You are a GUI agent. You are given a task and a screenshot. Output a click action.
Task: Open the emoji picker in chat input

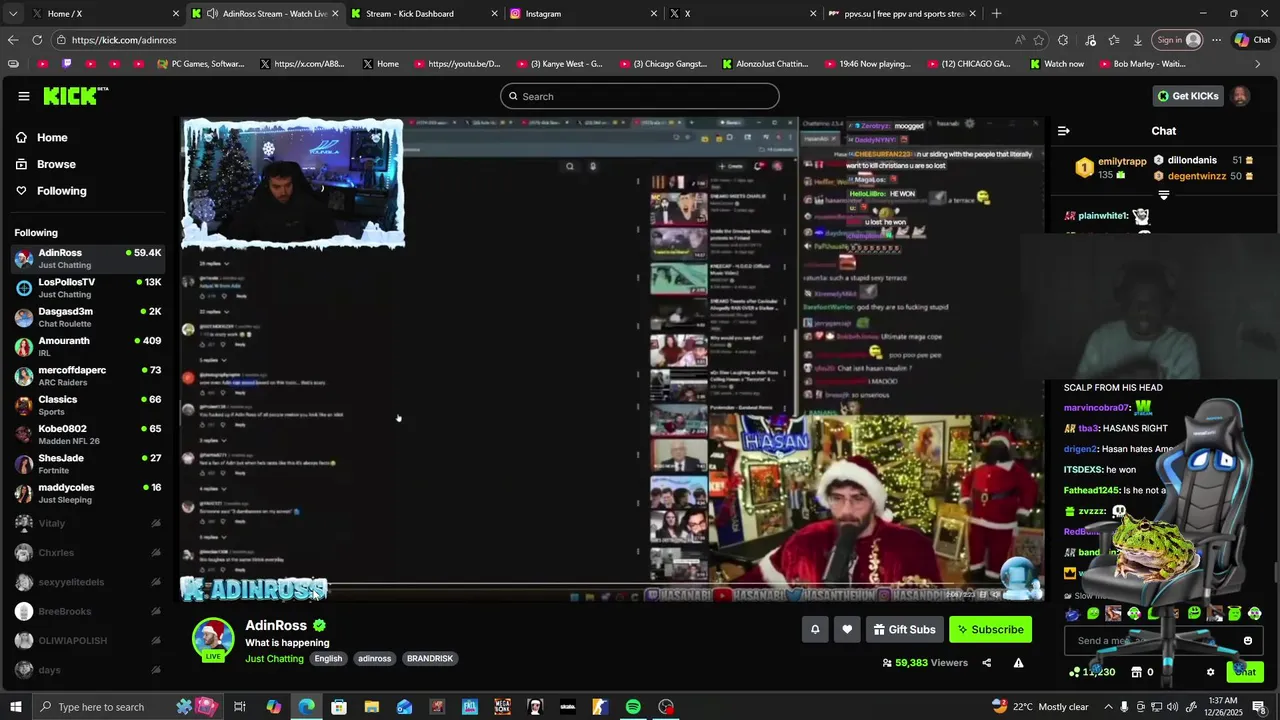click(1247, 641)
